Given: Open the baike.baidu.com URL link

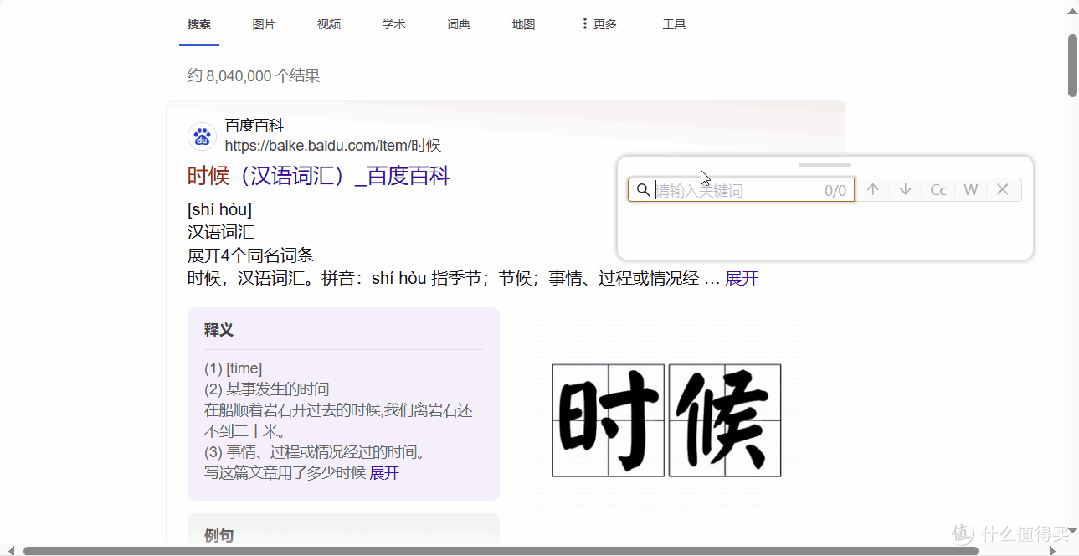Looking at the screenshot, I should 332,146.
